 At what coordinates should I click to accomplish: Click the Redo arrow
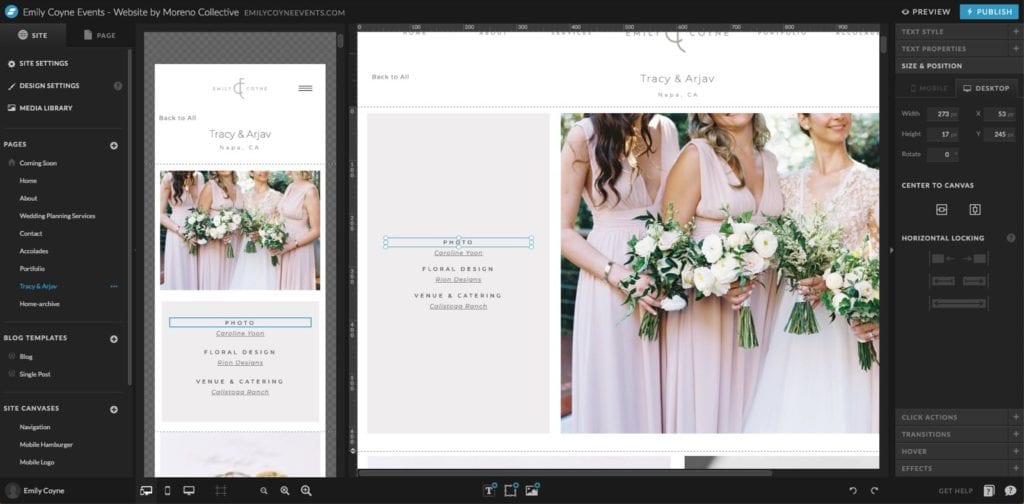(x=874, y=491)
